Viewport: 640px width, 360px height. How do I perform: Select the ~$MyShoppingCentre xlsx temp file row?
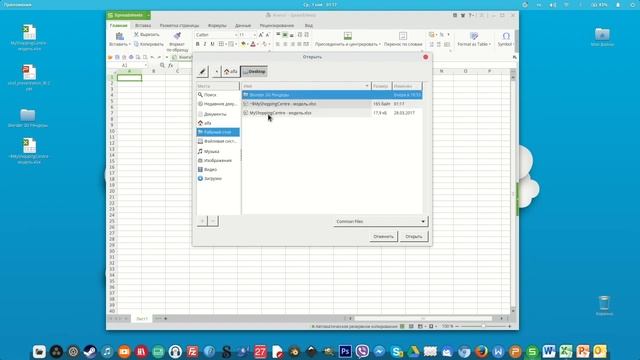[332, 104]
